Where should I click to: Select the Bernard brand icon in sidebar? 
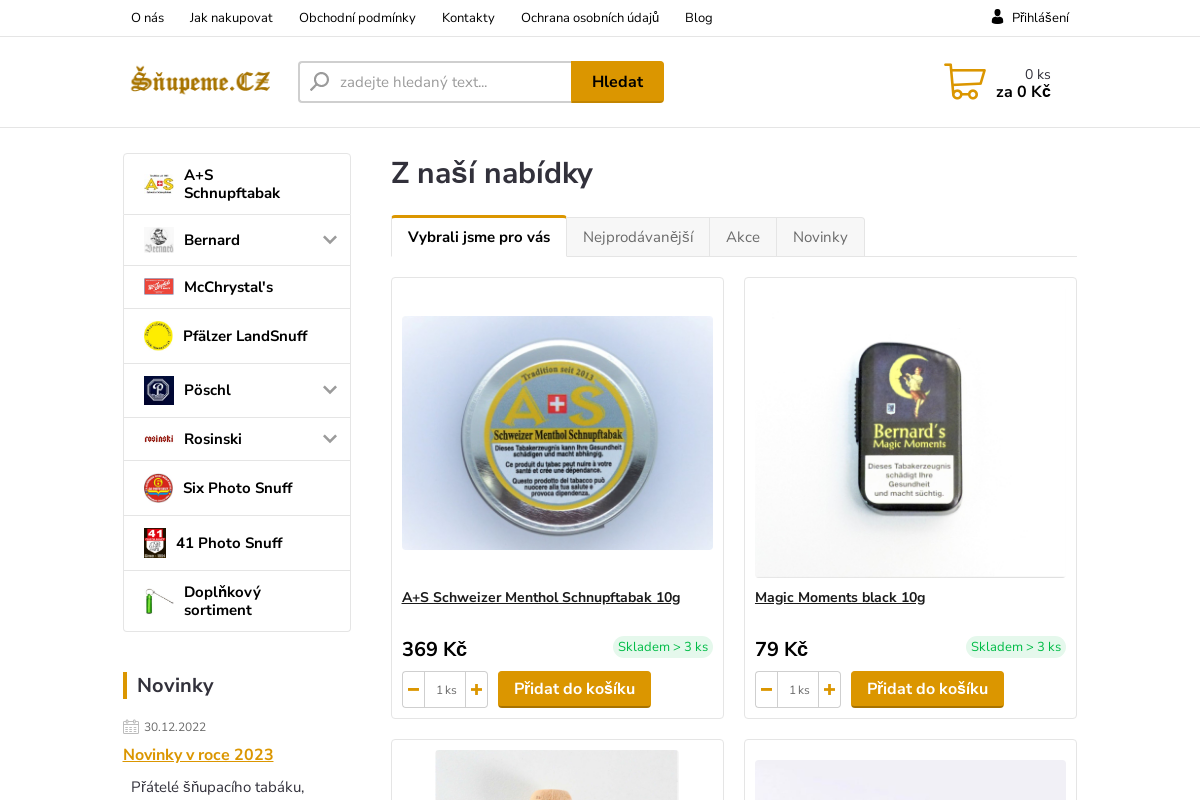[158, 240]
